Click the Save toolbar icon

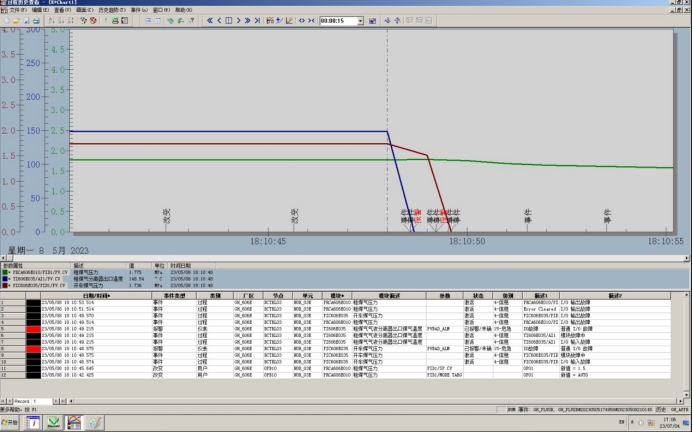[x=27, y=21]
